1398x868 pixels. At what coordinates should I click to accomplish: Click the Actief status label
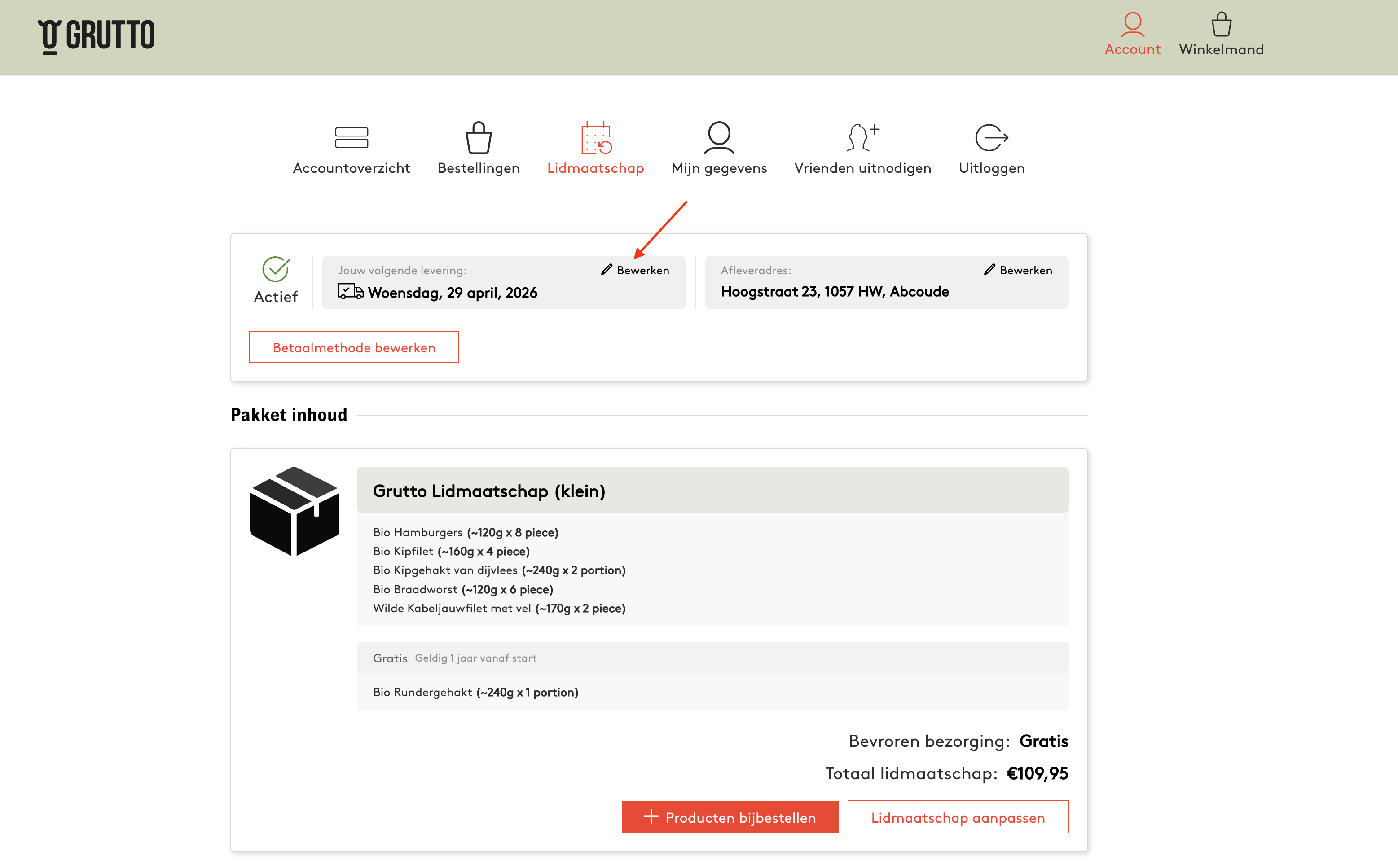coord(276,297)
